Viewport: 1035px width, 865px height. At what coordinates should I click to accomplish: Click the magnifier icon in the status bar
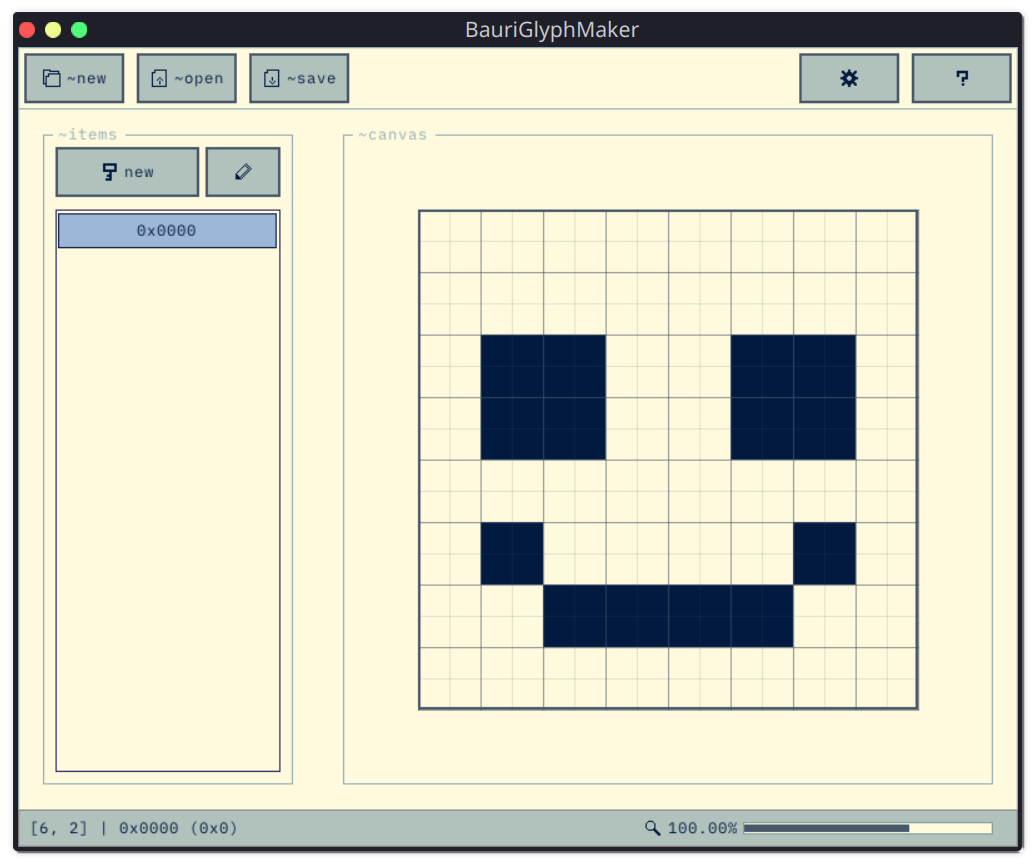point(653,828)
